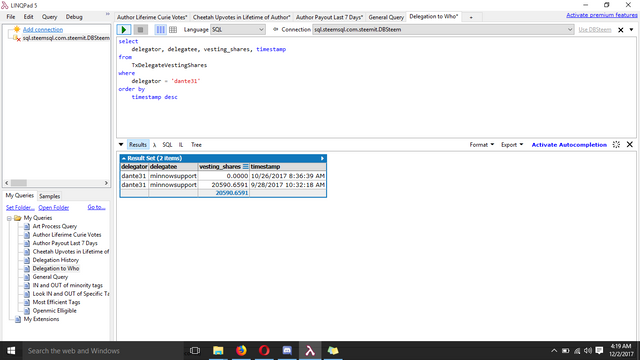Run the query with the green Execute button
This screenshot has width=640, height=360.
click(x=124, y=30)
